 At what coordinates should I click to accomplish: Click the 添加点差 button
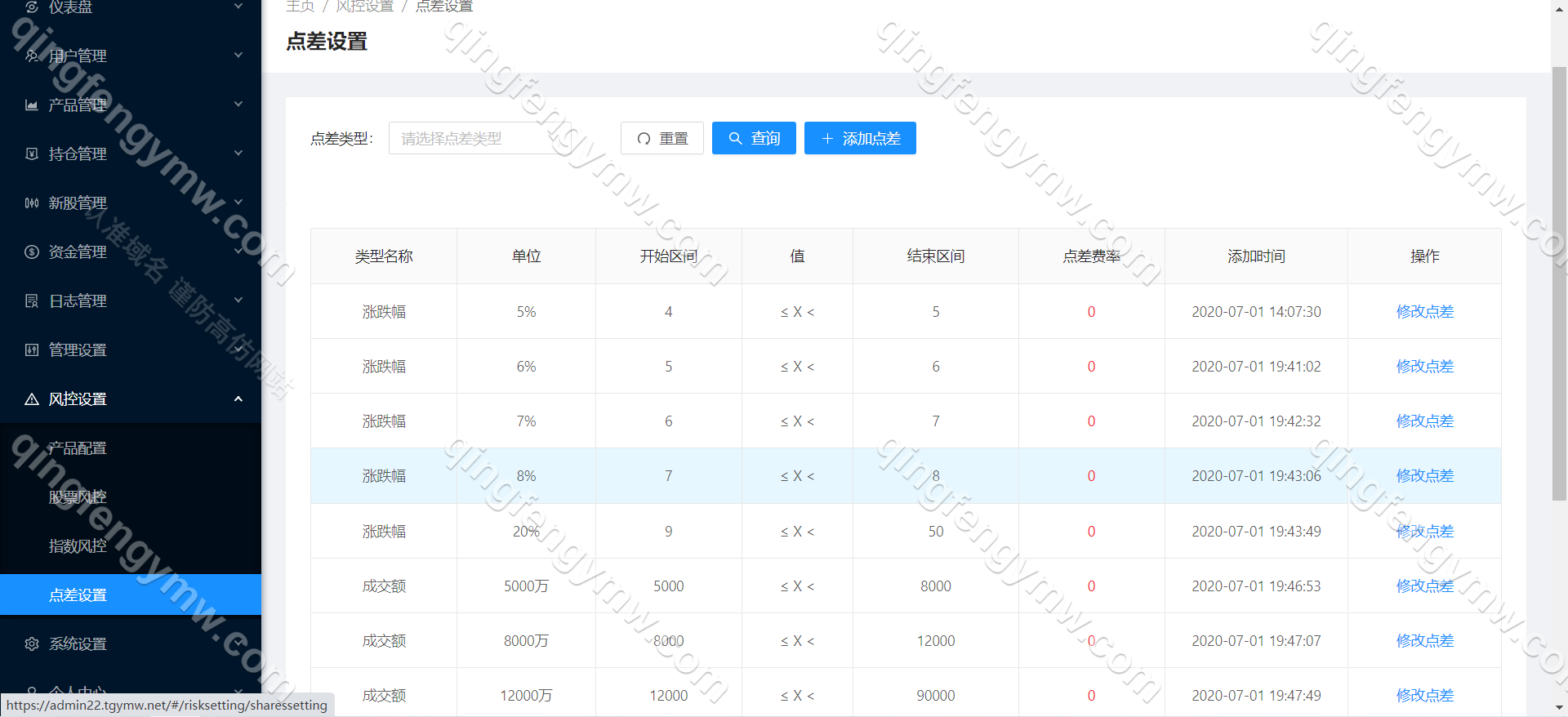(860, 138)
